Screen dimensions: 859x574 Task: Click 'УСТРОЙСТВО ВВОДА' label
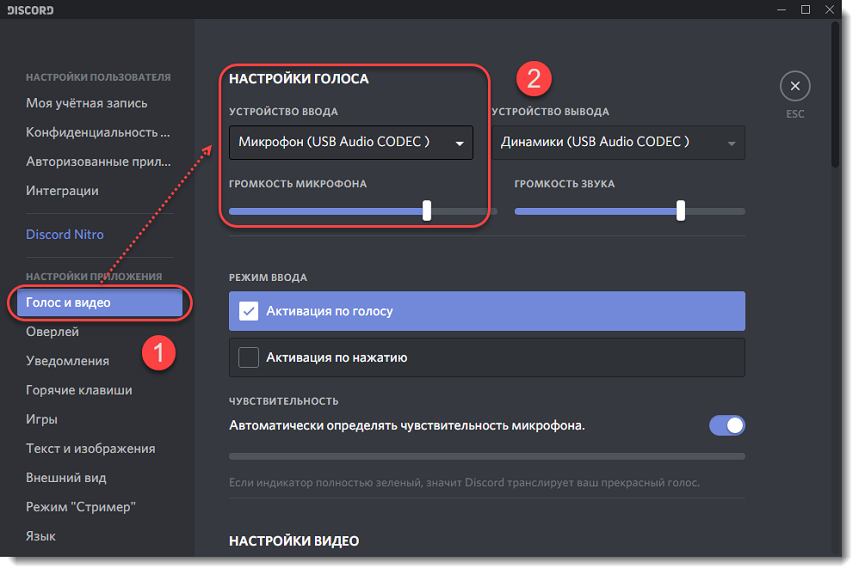tap(283, 111)
